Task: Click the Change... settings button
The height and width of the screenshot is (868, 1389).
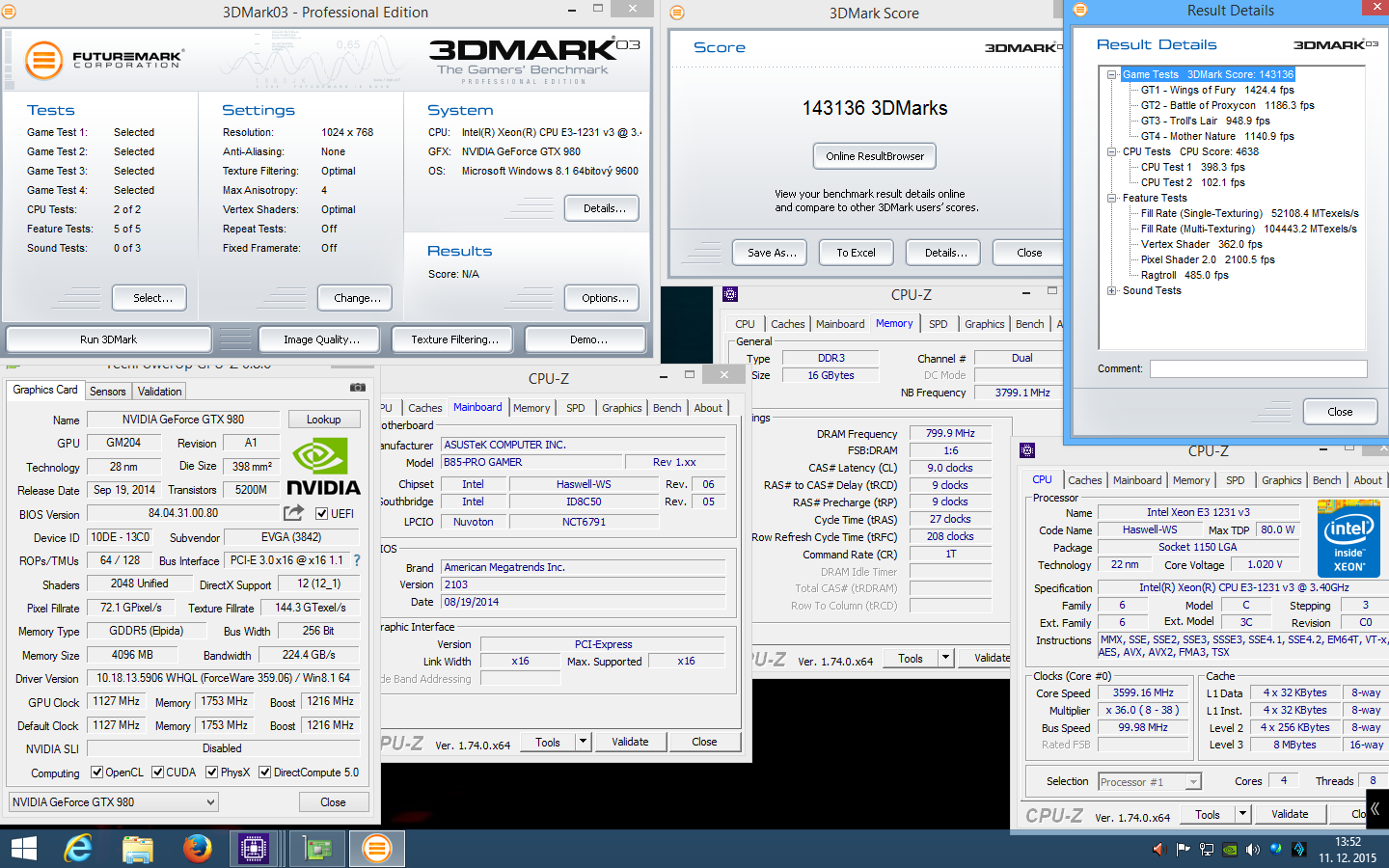Action: pos(357,298)
